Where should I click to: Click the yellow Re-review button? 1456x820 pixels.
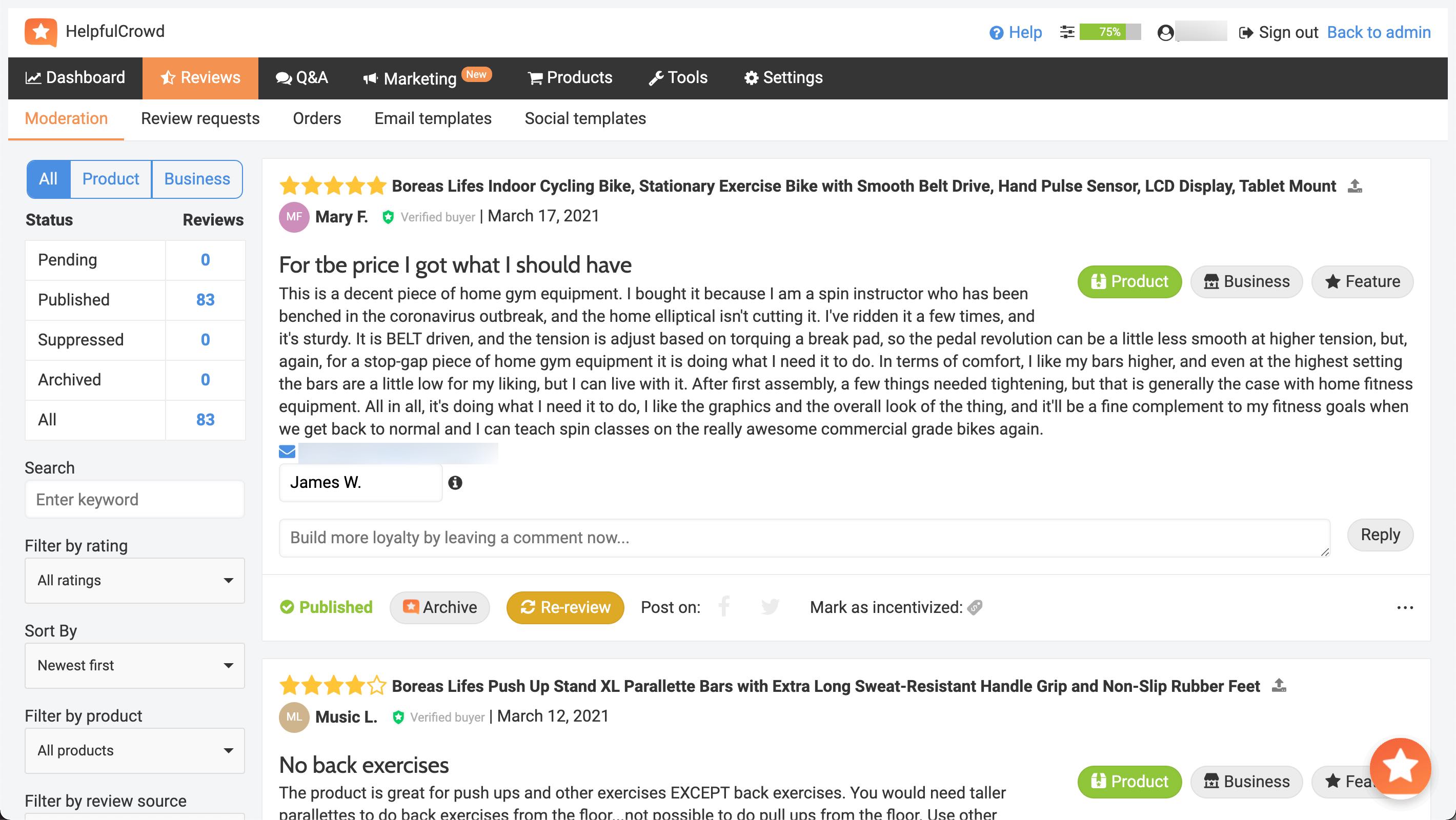click(x=565, y=607)
